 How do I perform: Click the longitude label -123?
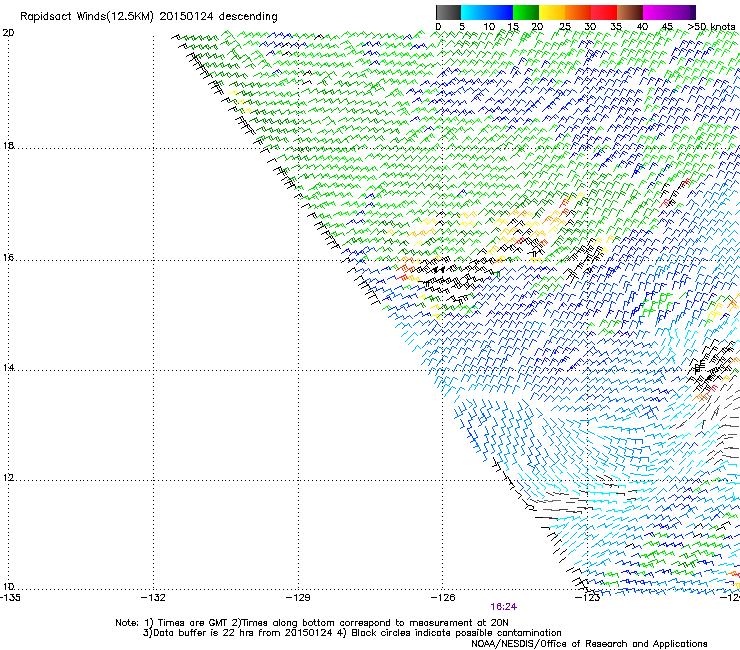(x=588, y=598)
